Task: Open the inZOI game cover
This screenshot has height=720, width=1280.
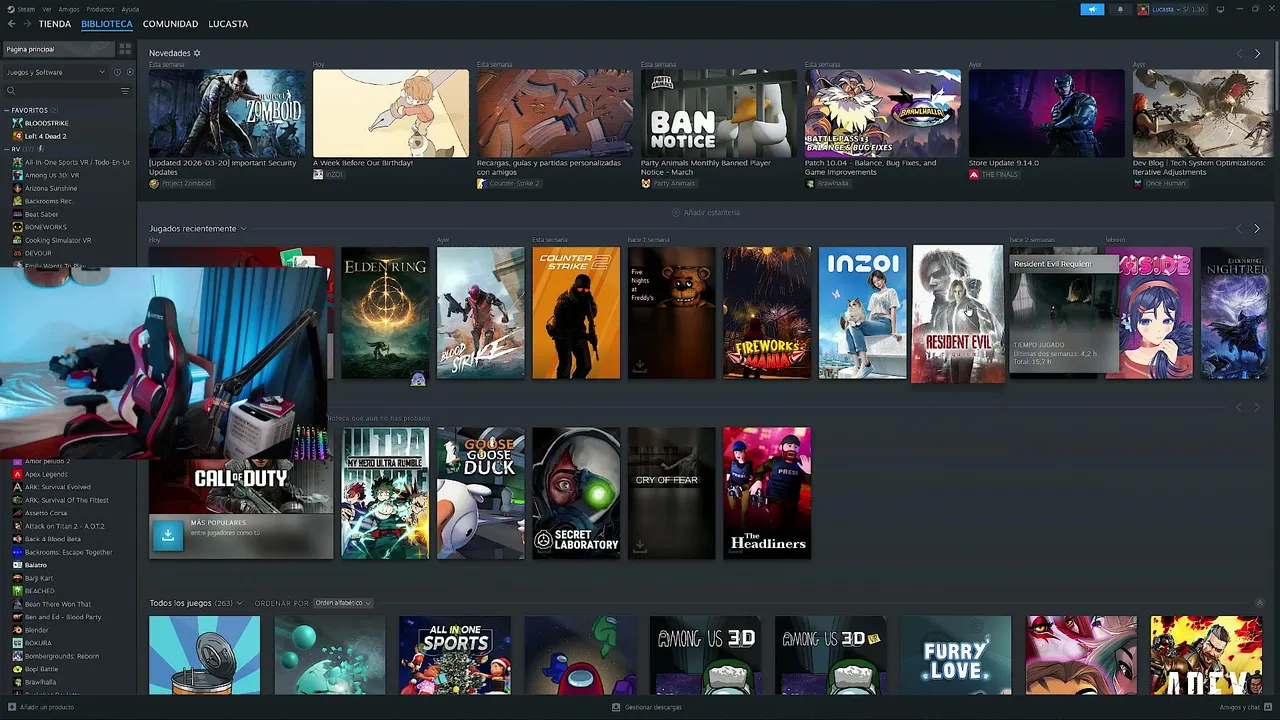Action: coord(863,313)
